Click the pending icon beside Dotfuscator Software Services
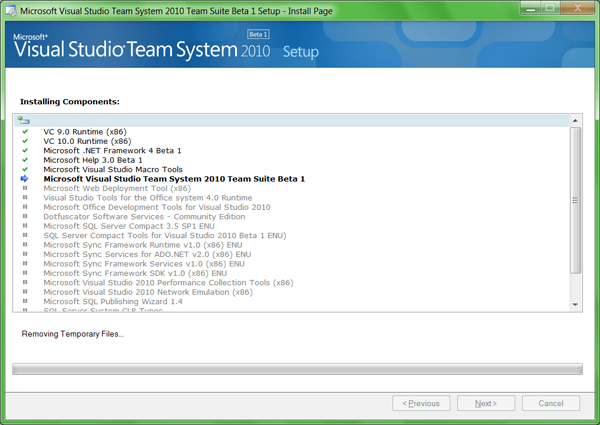 [25, 217]
